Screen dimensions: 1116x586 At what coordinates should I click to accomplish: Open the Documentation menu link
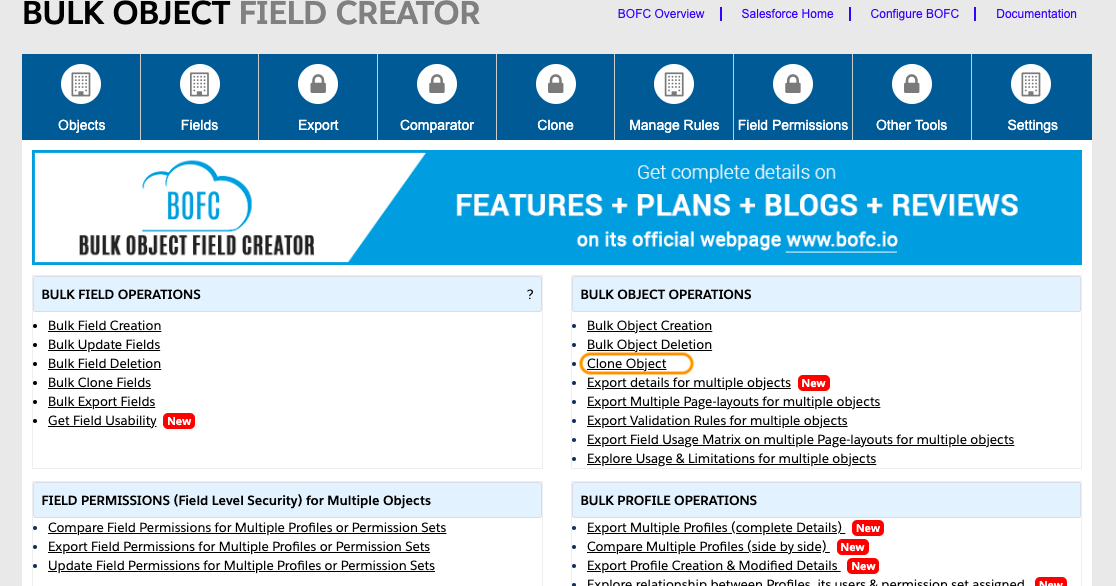click(x=1036, y=14)
